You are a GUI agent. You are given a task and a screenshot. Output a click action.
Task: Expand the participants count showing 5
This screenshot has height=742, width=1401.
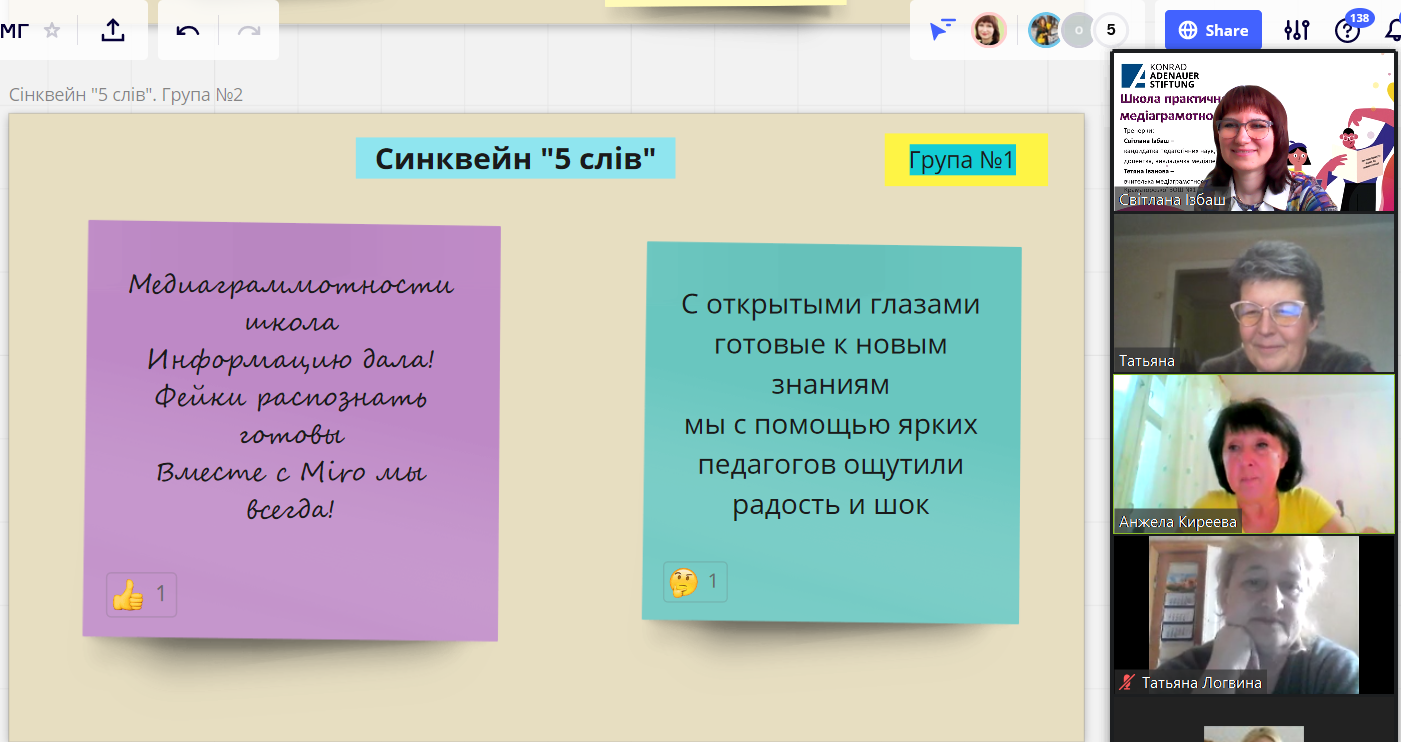[x=1110, y=30]
